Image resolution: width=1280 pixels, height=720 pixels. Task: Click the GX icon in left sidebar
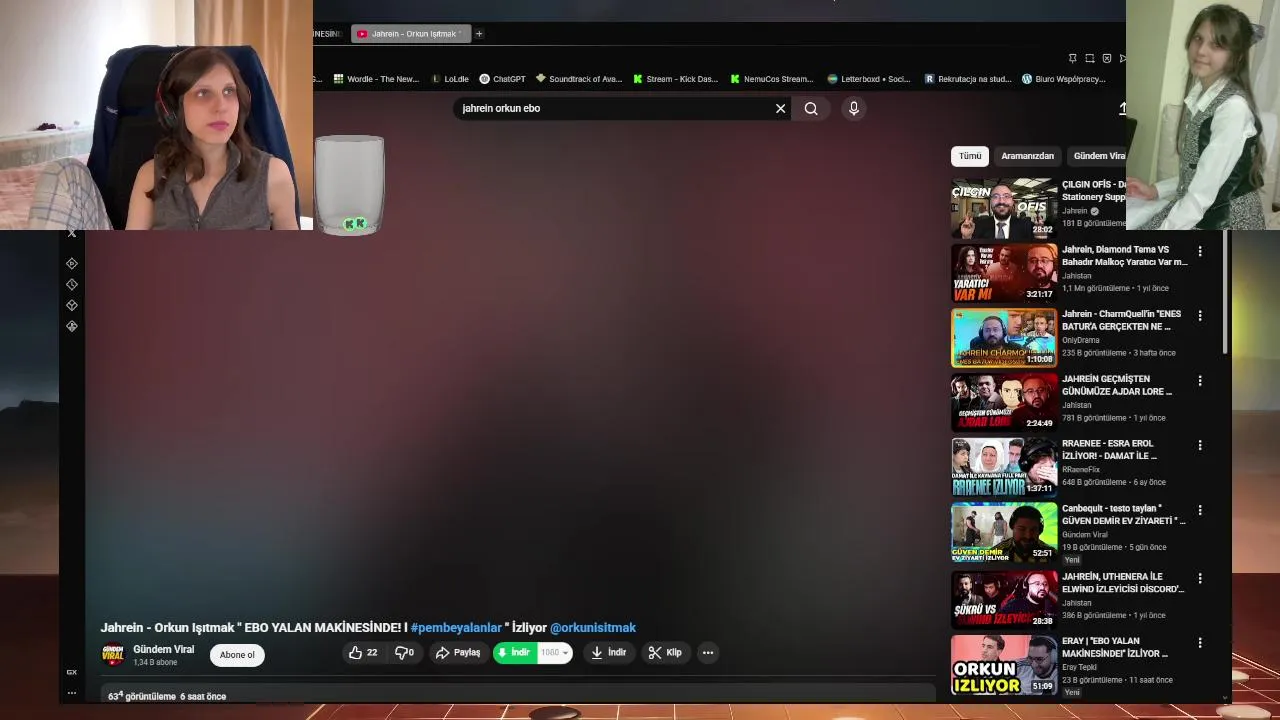72,672
